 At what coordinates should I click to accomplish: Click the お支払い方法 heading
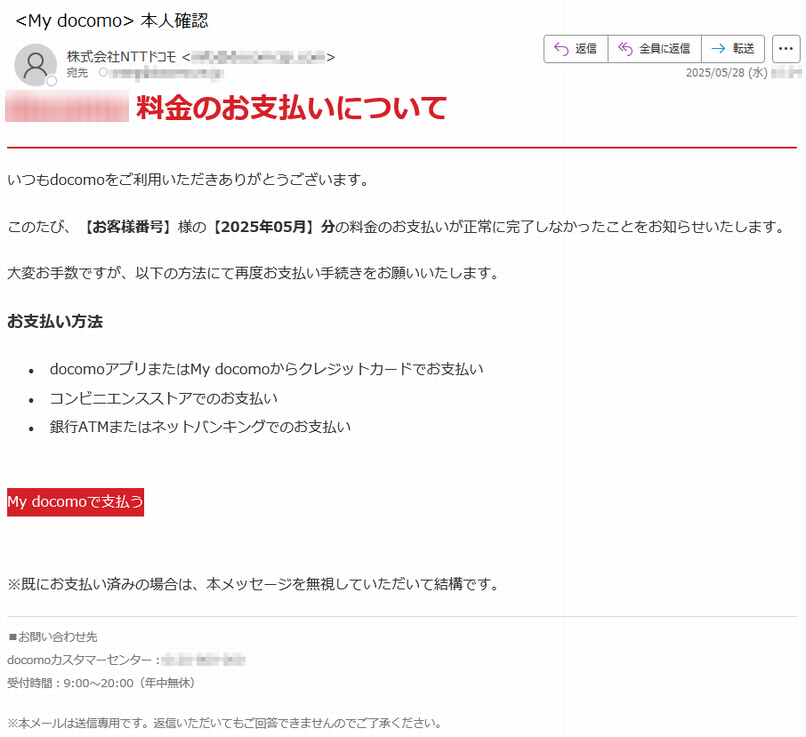click(55, 321)
